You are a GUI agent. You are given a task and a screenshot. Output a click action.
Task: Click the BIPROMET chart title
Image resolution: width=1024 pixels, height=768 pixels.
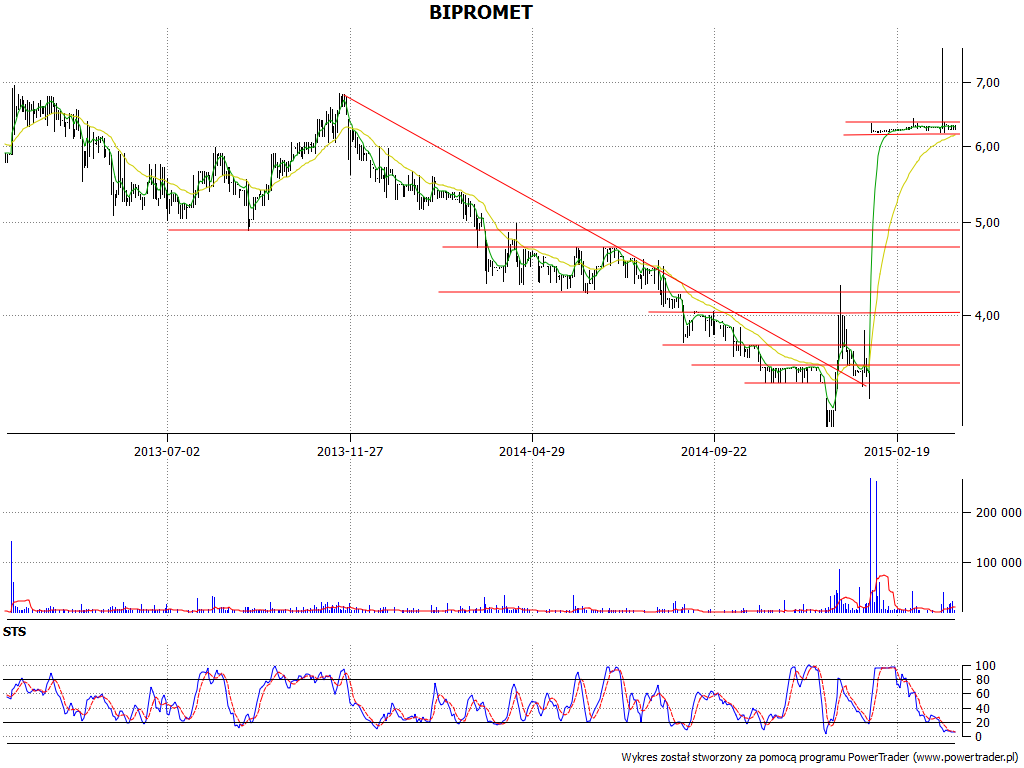click(481, 12)
